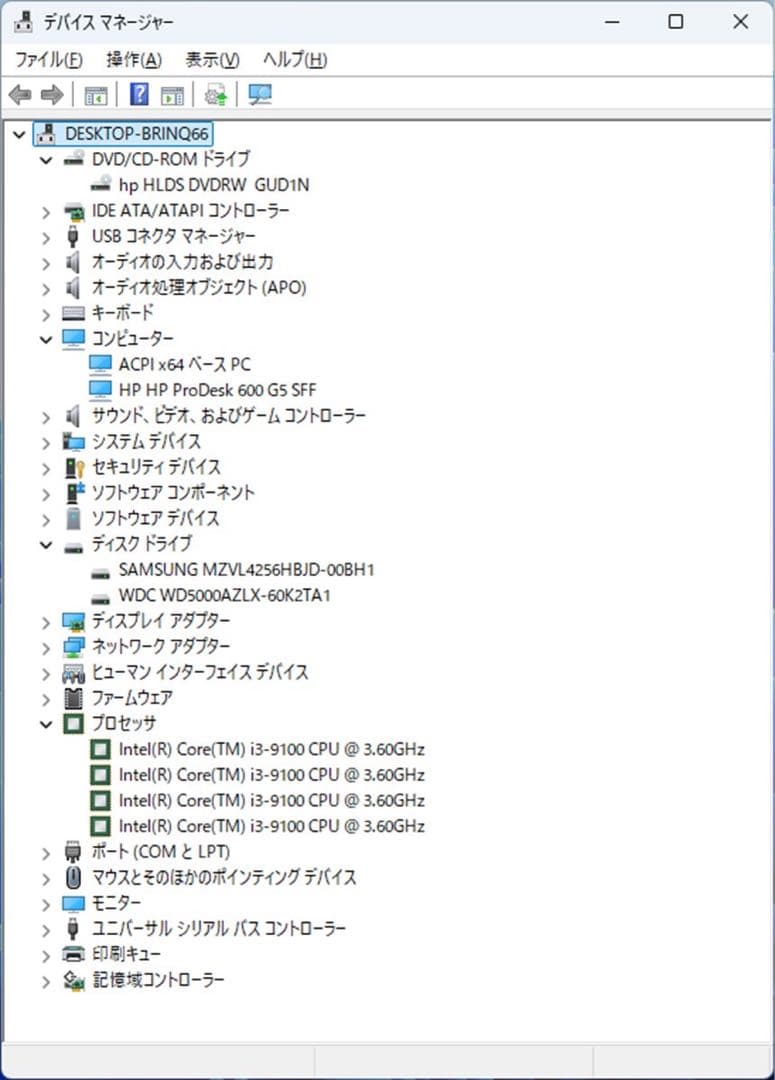Image resolution: width=775 pixels, height=1080 pixels.
Task: Click the 印刷キュー printer icon
Action: click(x=74, y=955)
